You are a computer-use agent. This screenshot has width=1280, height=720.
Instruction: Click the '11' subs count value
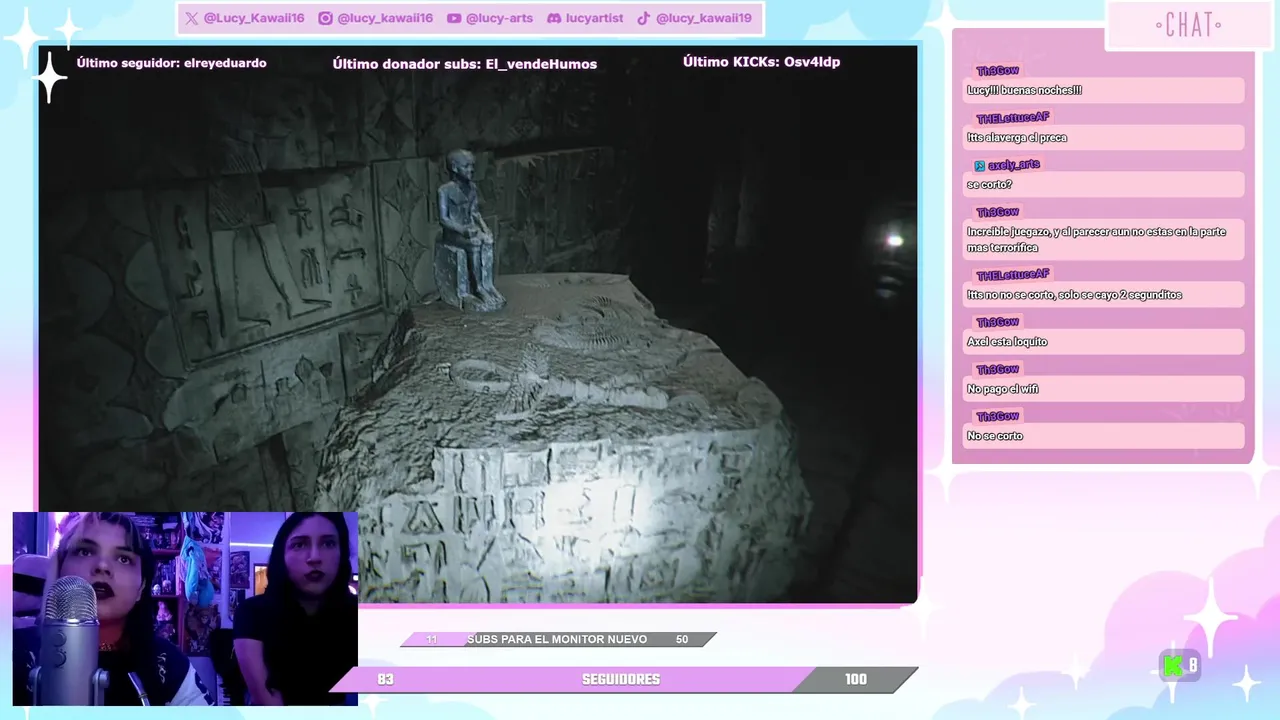pyautogui.click(x=431, y=639)
